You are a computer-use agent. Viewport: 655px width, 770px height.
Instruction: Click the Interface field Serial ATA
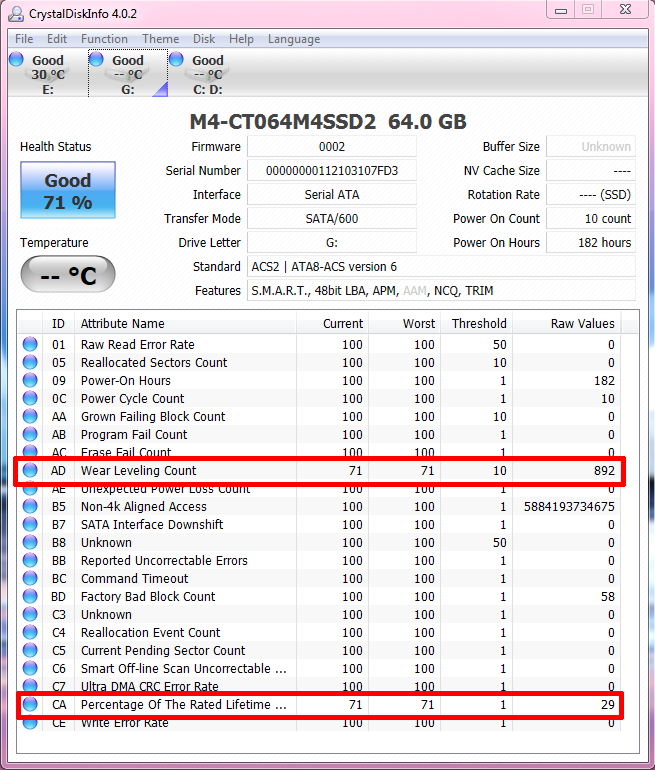pyautogui.click(x=332, y=194)
